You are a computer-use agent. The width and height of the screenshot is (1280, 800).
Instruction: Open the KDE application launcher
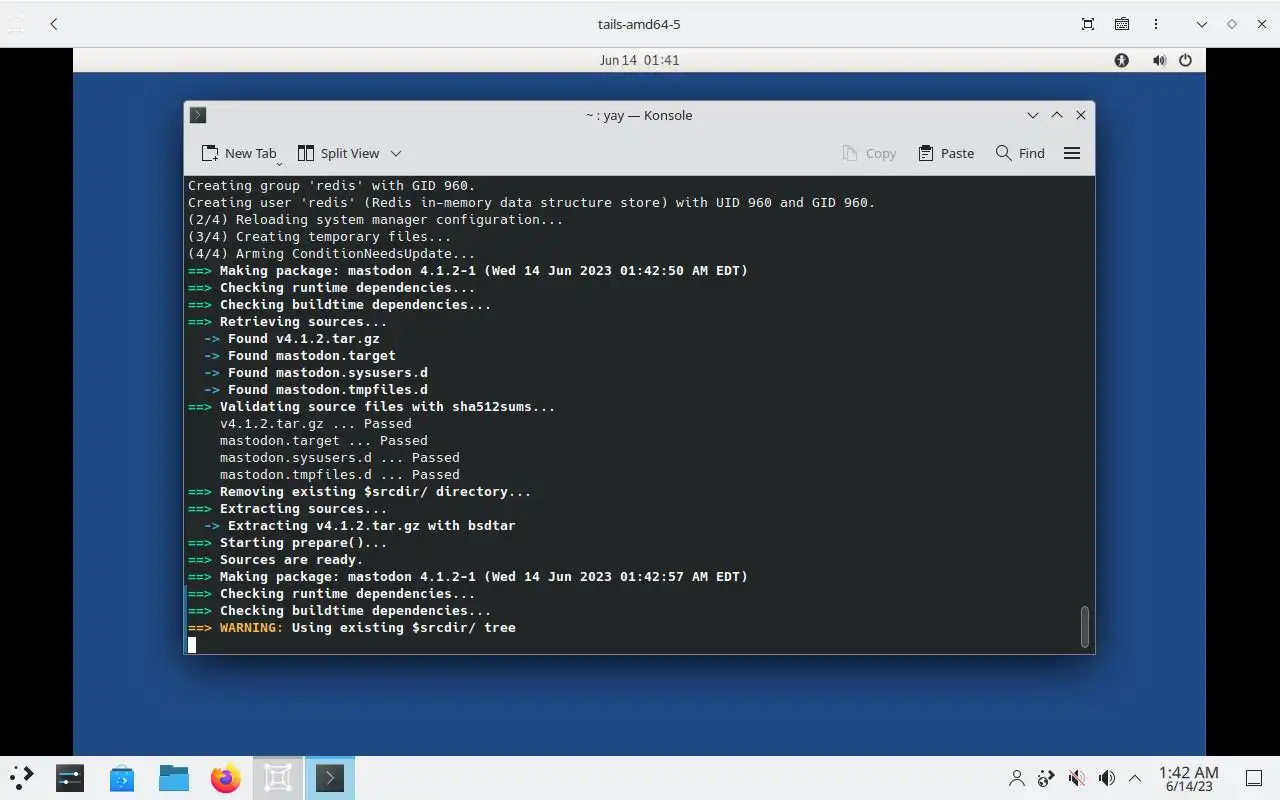(x=21, y=778)
